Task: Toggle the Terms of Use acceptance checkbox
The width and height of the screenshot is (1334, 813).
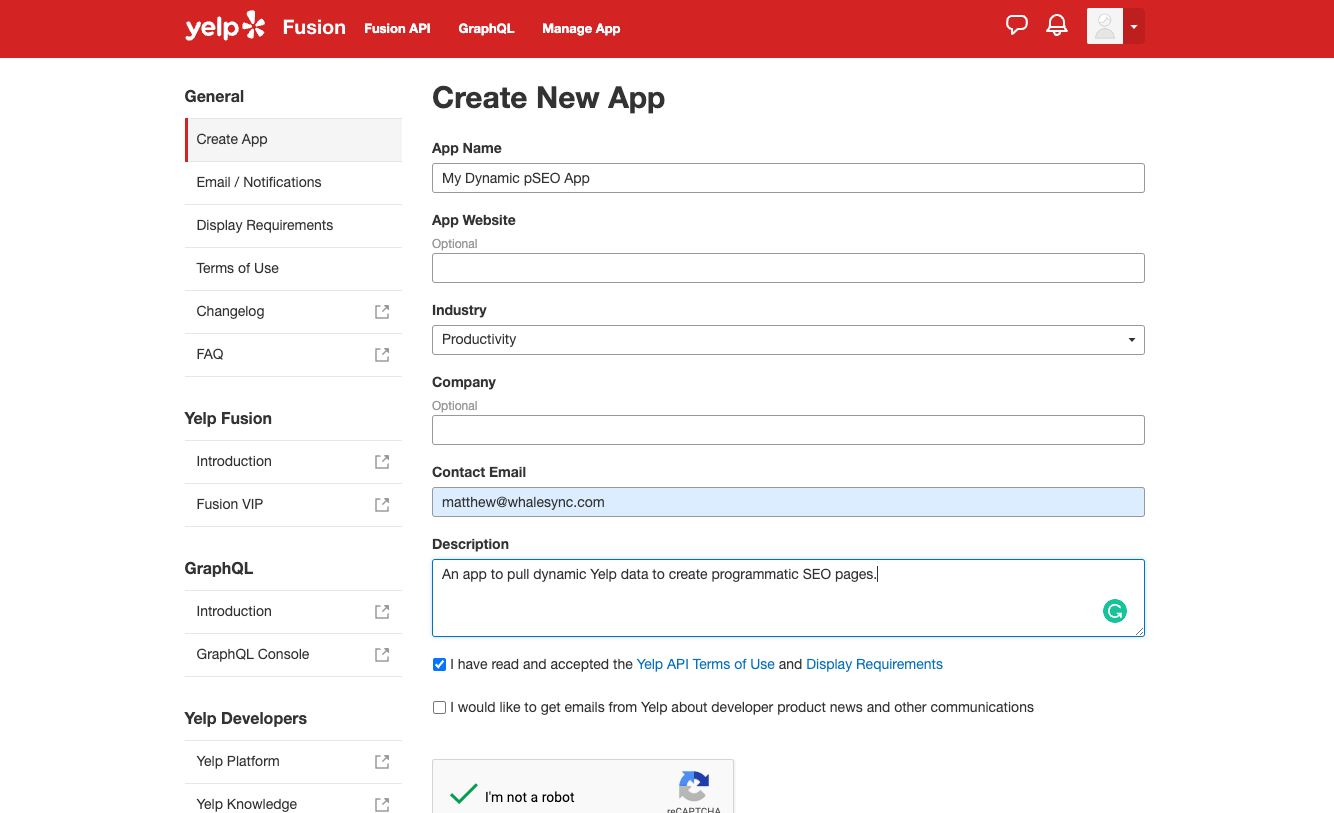Action: (439, 664)
